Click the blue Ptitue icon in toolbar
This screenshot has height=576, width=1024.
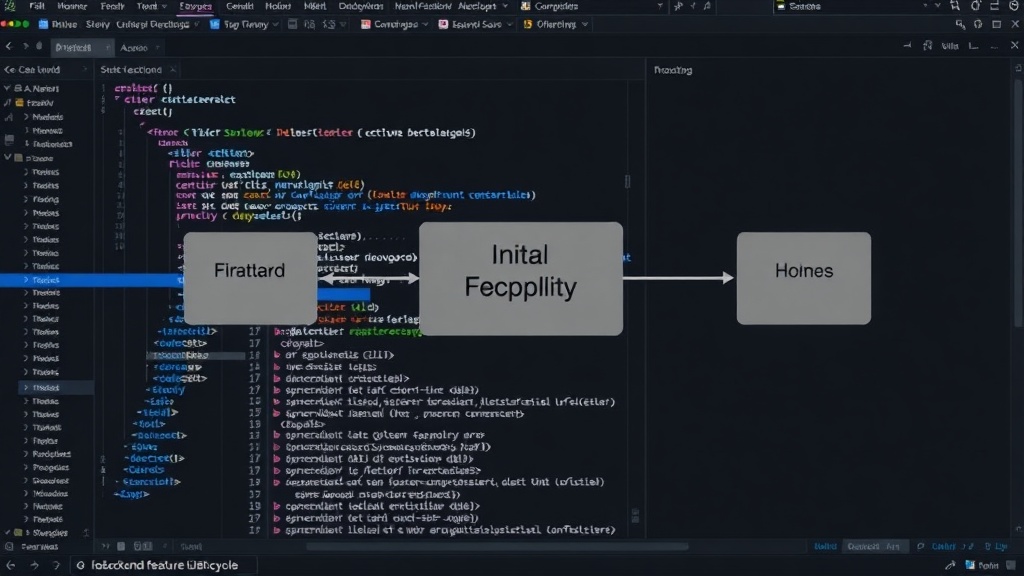pos(43,24)
